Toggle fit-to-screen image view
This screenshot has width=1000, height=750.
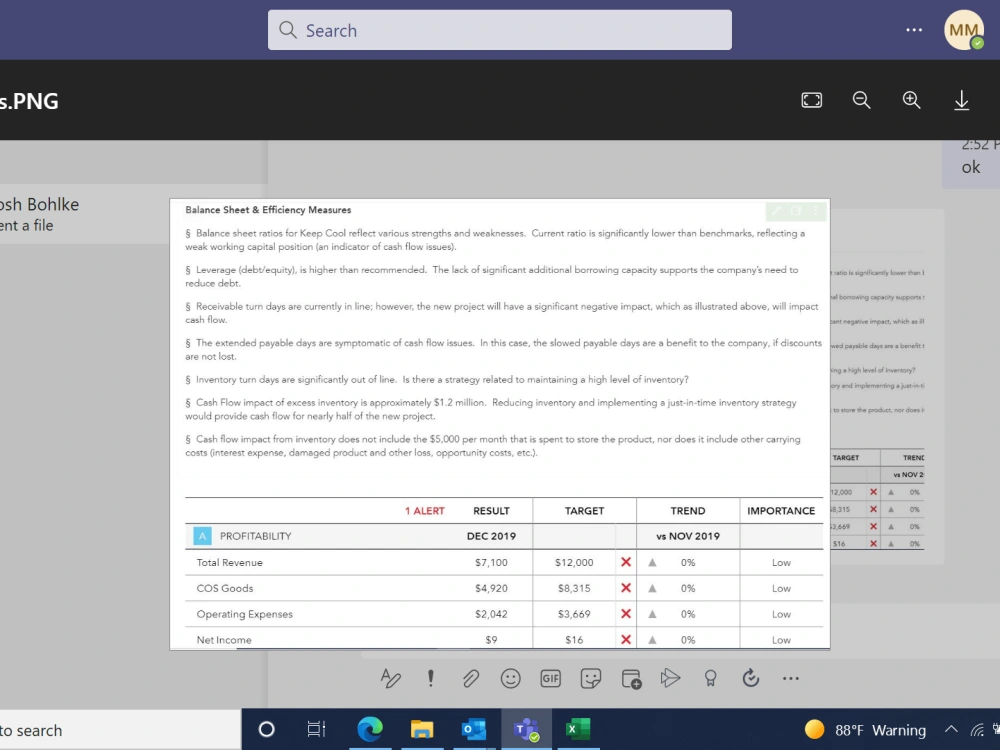811,100
